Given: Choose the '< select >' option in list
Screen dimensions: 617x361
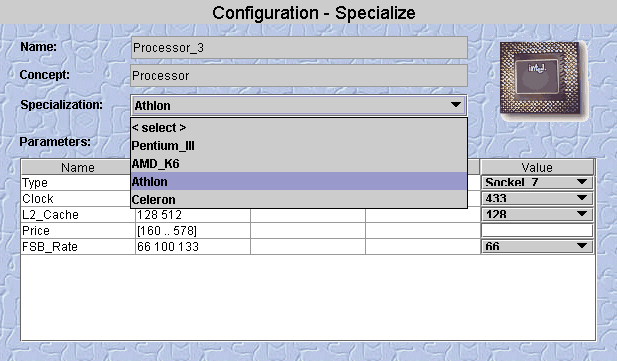Looking at the screenshot, I should click(299, 128).
